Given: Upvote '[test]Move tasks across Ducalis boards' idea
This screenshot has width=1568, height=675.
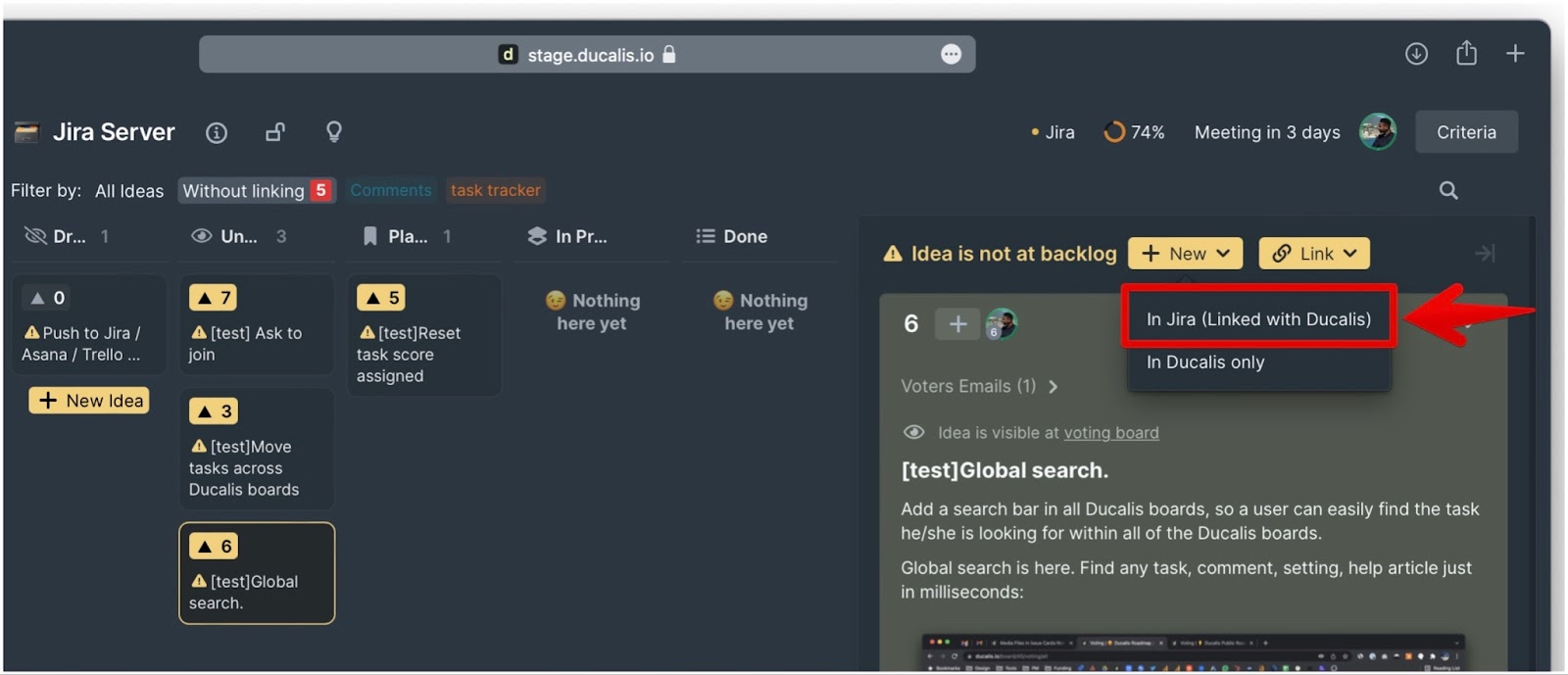Looking at the screenshot, I should (214, 411).
